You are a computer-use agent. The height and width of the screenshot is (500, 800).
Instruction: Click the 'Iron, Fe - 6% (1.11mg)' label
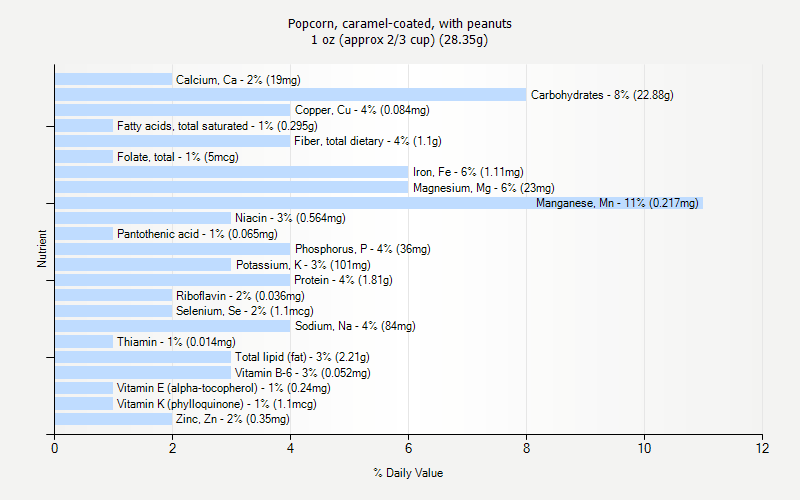pyautogui.click(x=468, y=172)
